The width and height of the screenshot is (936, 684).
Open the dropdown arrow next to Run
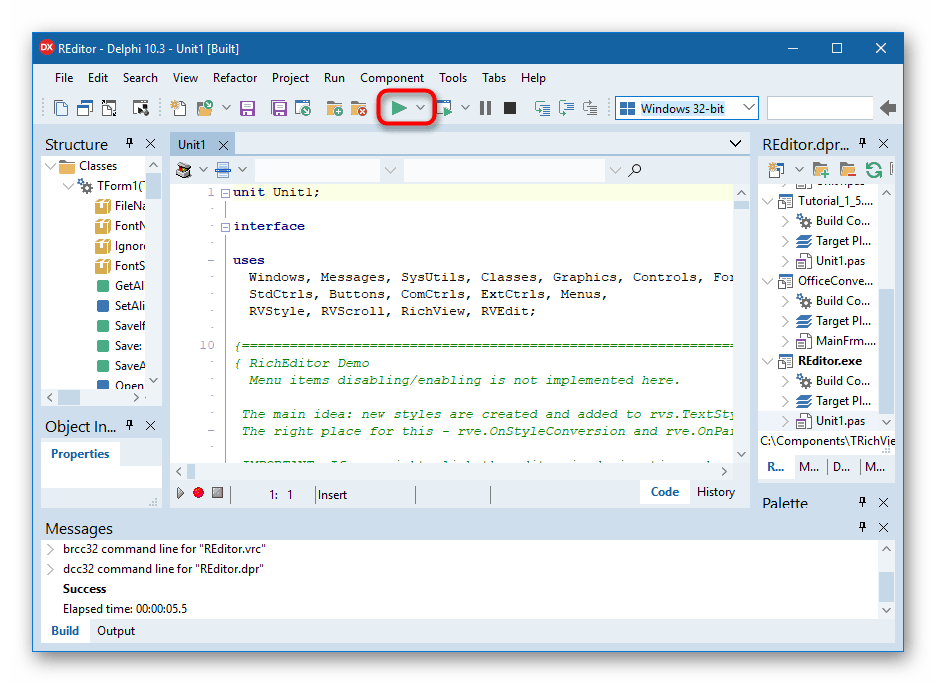[421, 108]
